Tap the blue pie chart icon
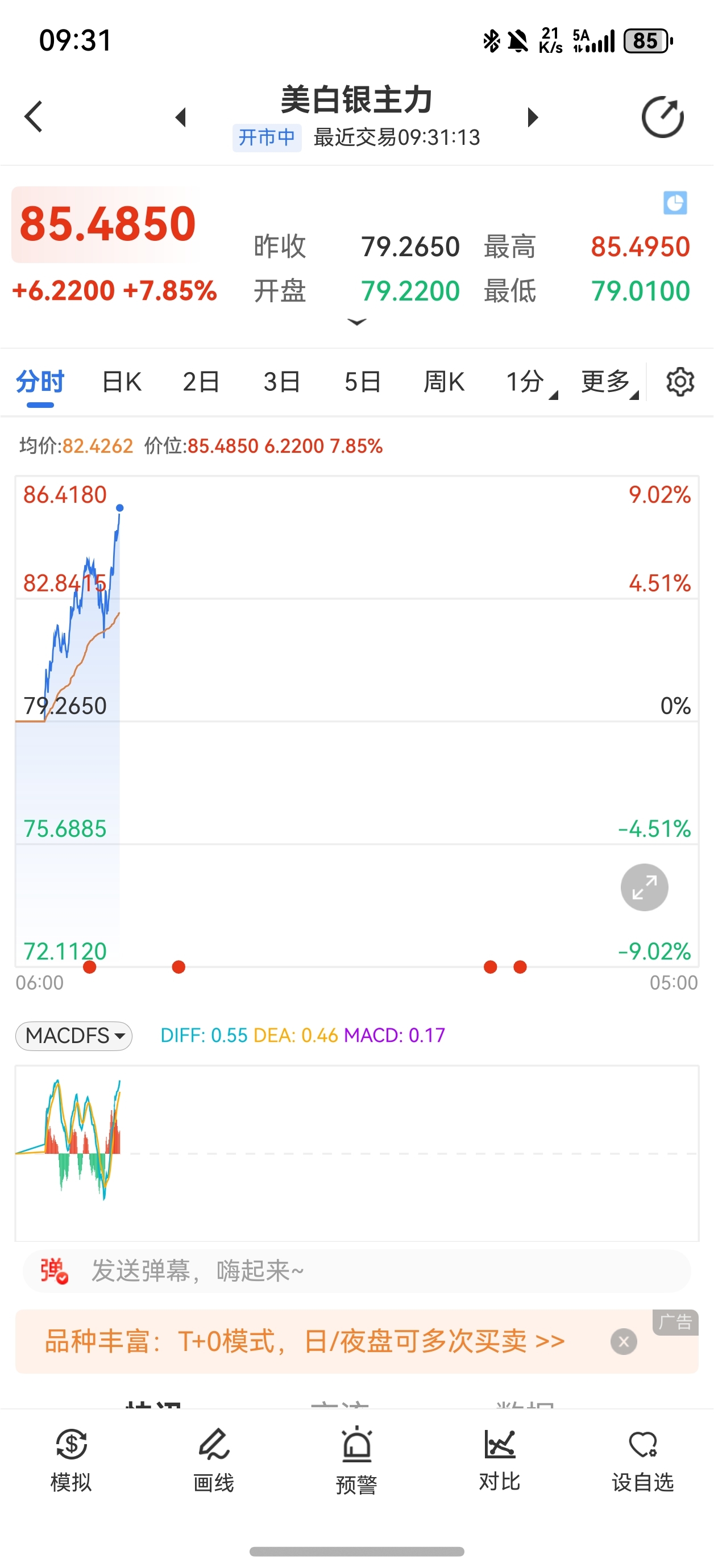Viewport: 714px width, 1568px height. (x=675, y=203)
